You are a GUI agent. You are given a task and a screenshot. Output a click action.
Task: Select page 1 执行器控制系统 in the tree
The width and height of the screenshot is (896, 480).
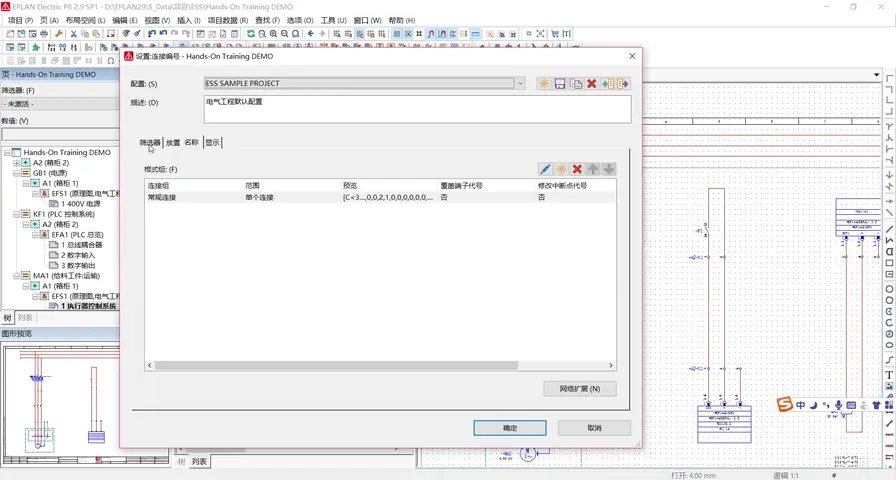point(89,306)
